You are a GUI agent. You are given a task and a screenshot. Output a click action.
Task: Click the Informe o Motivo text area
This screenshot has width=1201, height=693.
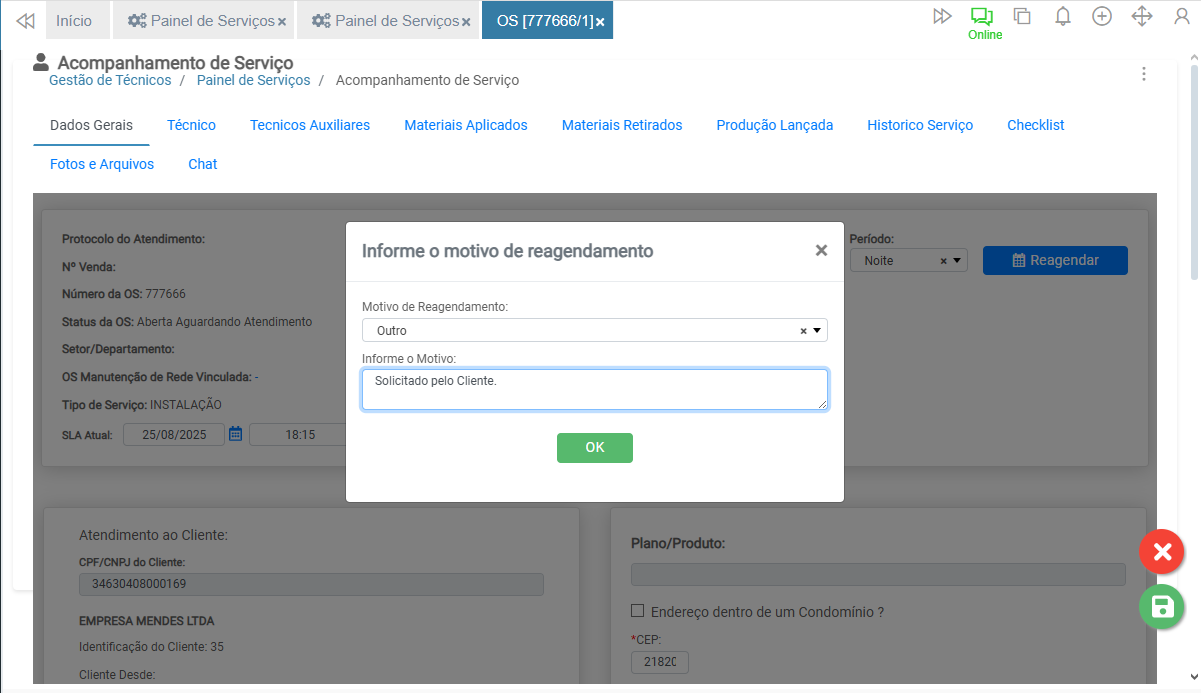point(594,389)
